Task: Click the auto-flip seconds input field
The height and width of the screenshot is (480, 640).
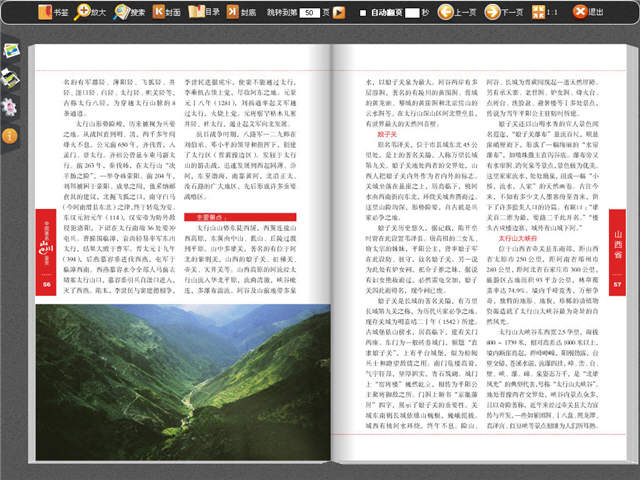Action: 412,13
